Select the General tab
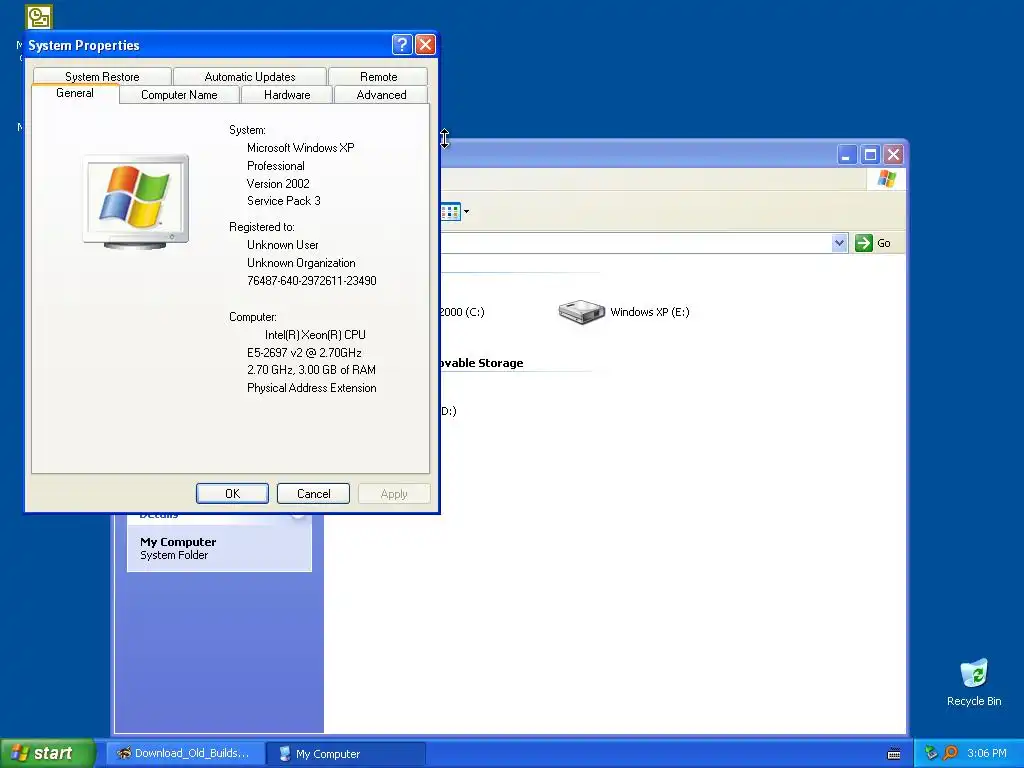Viewport: 1024px width, 768px height. pyautogui.click(x=75, y=93)
